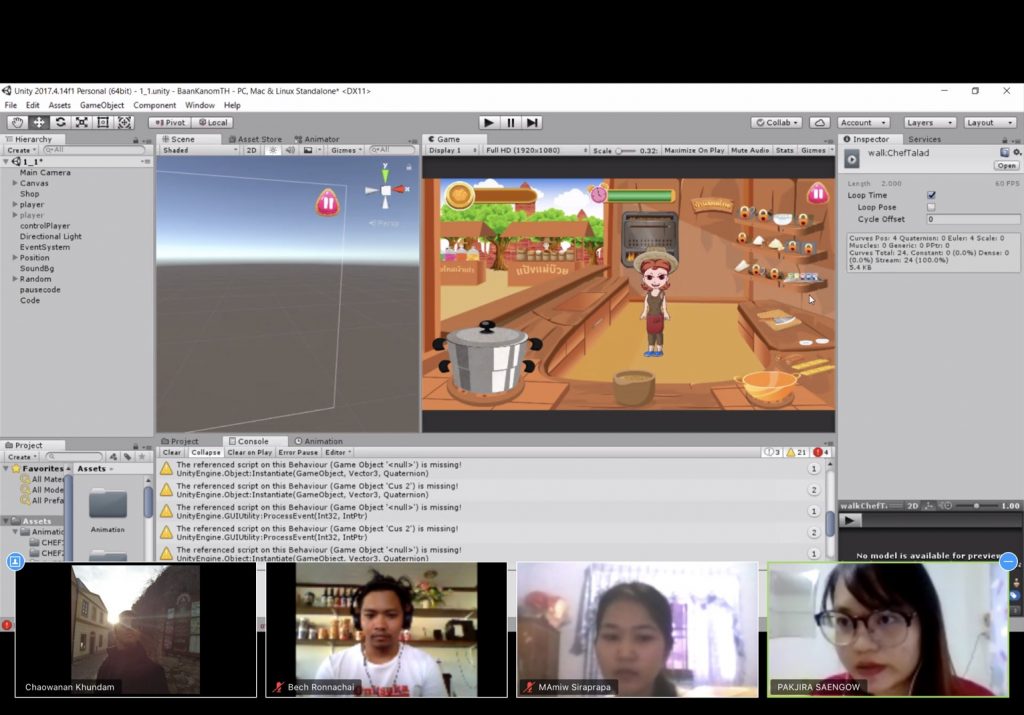
Task: Click the Clear button in Console
Action: 172,452
